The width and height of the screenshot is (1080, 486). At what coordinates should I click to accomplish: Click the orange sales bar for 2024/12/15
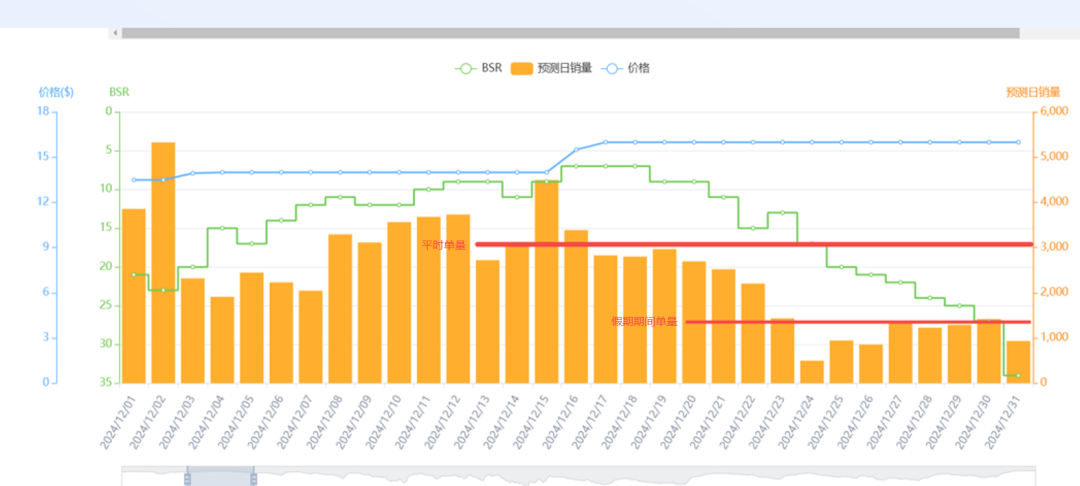pyautogui.click(x=547, y=282)
